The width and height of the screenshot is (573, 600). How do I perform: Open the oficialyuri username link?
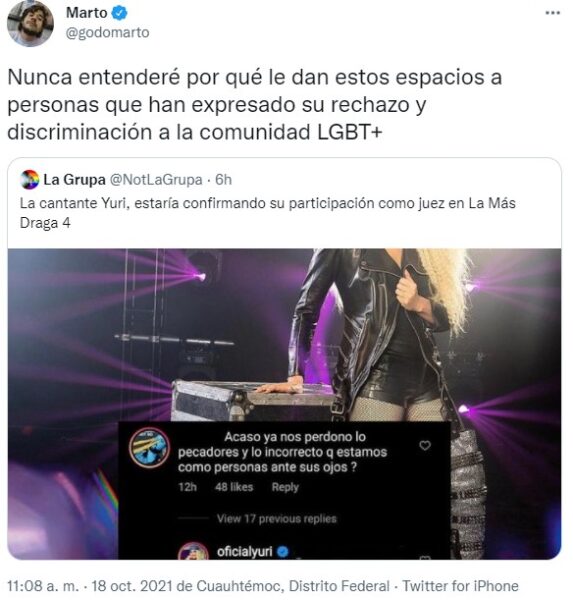pyautogui.click(x=245, y=552)
